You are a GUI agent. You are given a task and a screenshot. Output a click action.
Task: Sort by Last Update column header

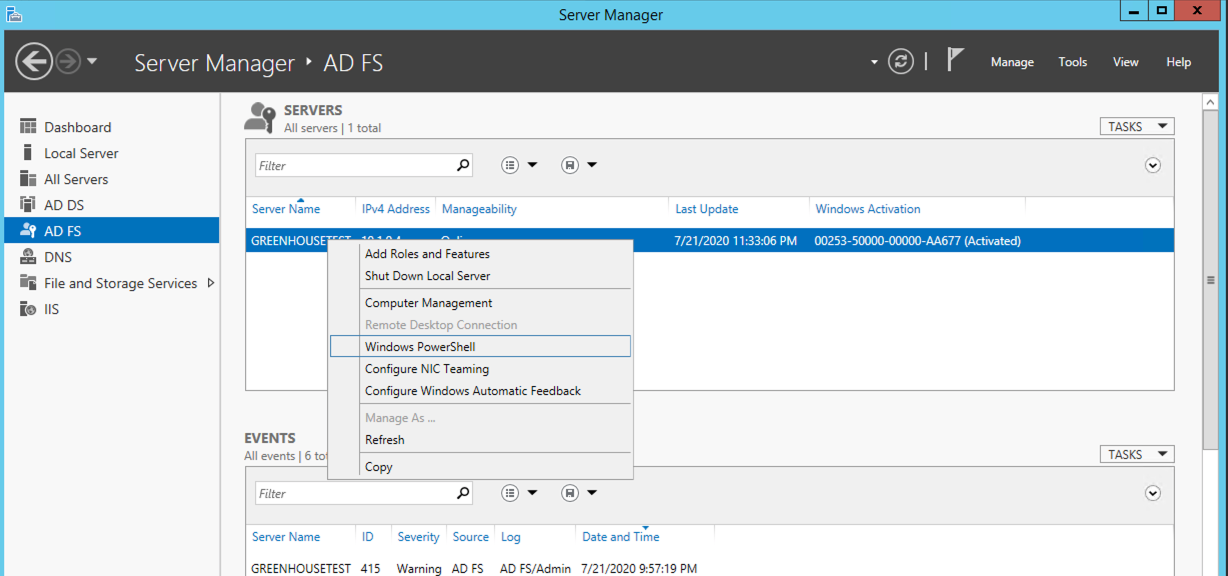(x=706, y=209)
